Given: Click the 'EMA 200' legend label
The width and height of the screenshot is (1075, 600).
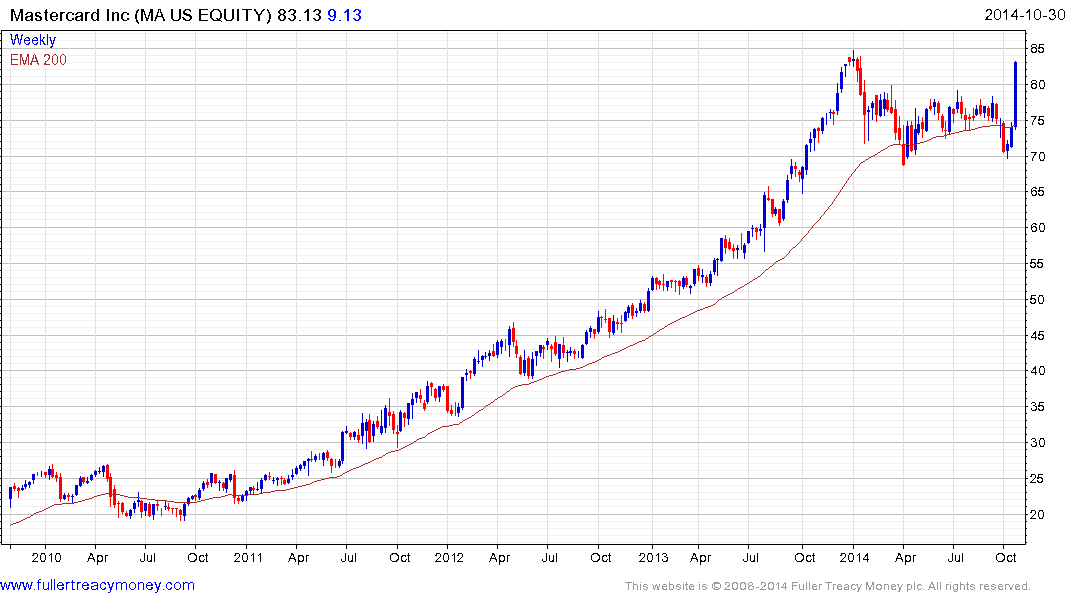Looking at the screenshot, I should click(x=38, y=60).
